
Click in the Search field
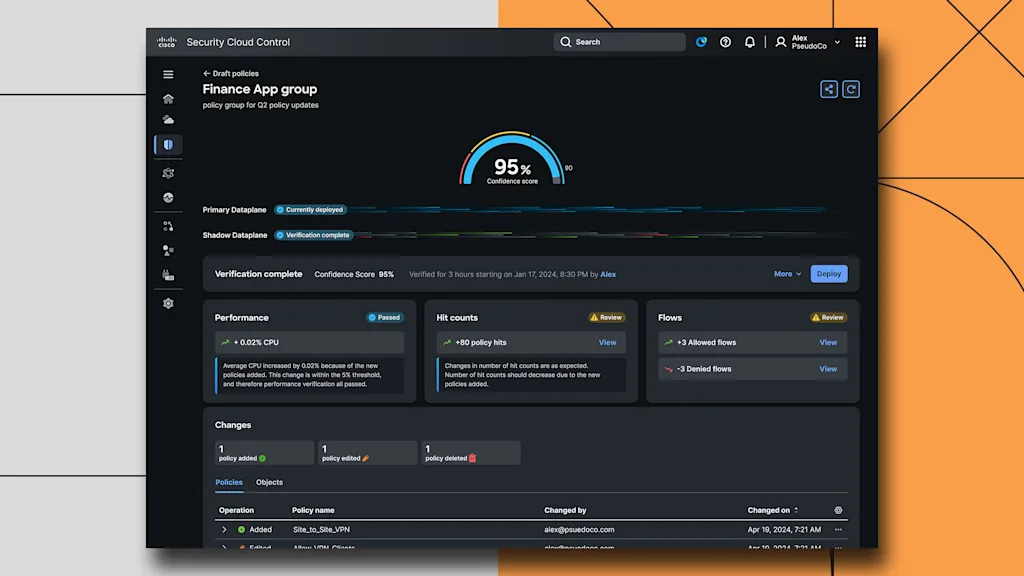(620, 42)
